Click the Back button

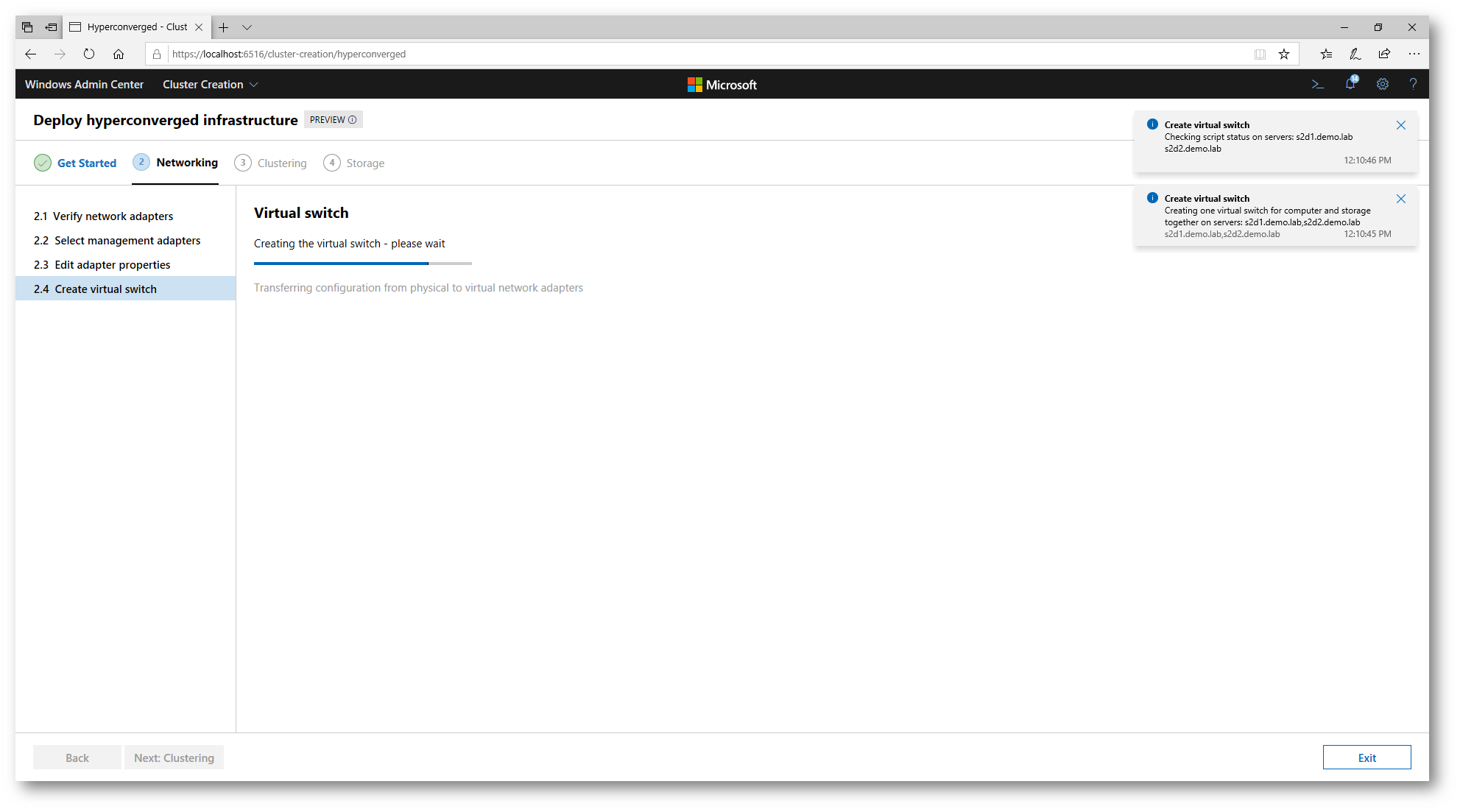[77, 758]
